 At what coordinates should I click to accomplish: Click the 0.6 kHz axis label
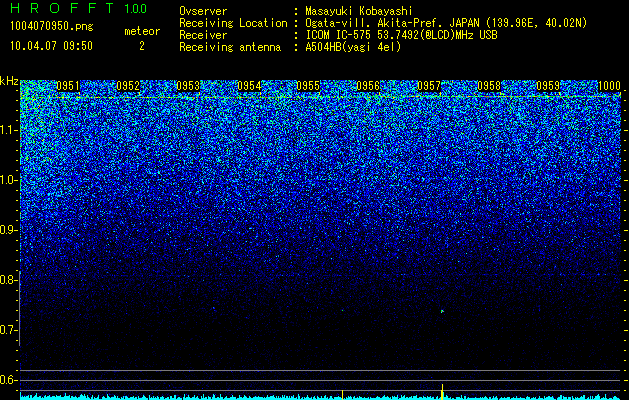click(8, 380)
